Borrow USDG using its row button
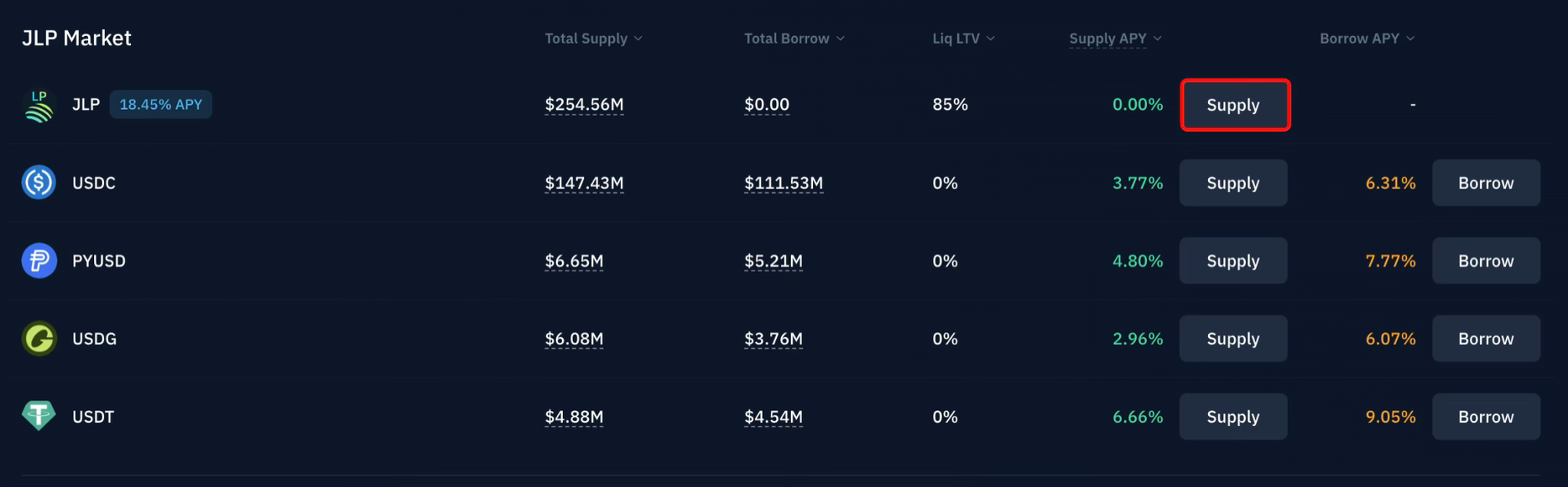1568x487 pixels. [x=1486, y=339]
